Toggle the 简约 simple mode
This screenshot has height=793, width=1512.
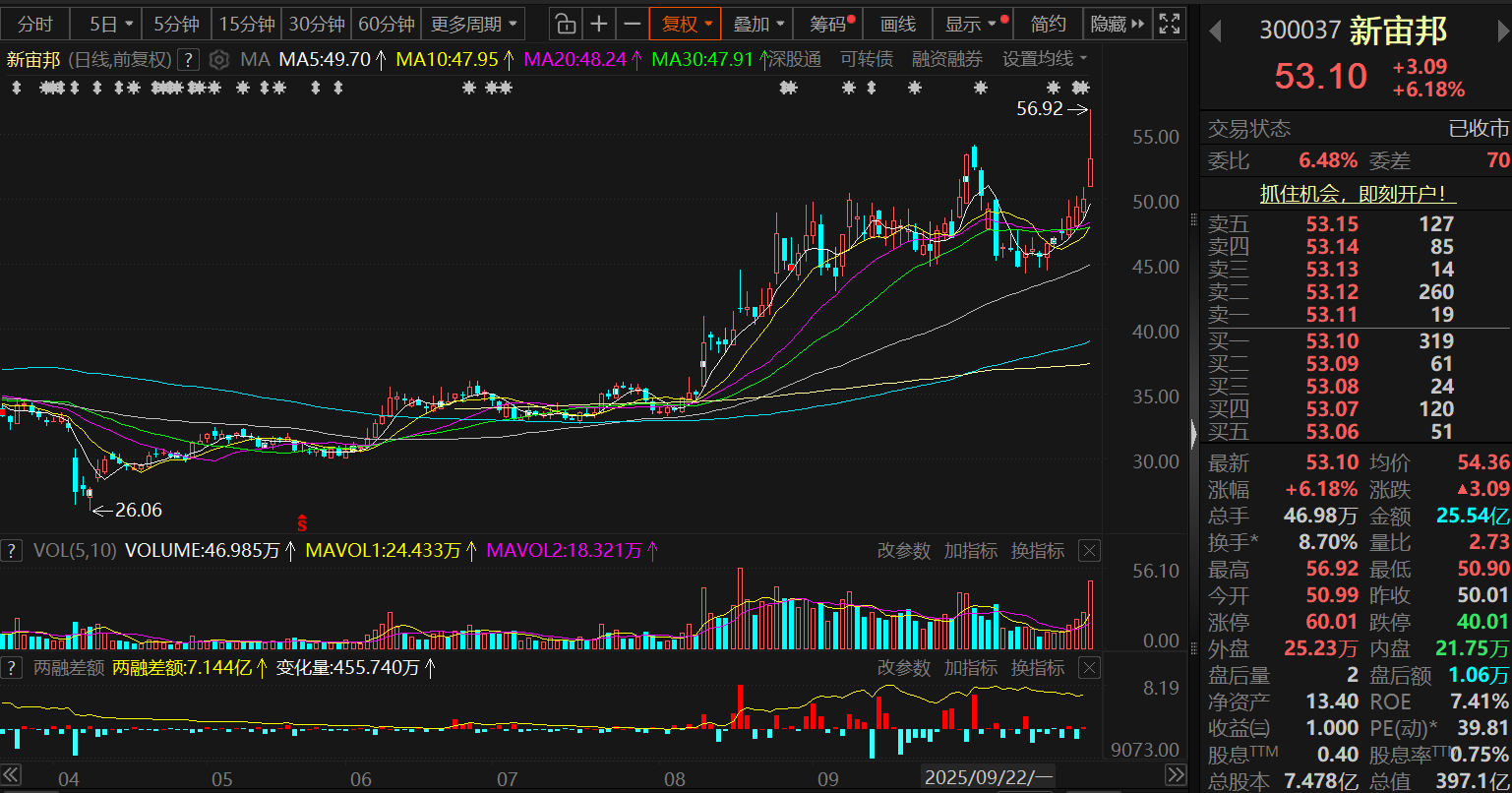point(1048,24)
